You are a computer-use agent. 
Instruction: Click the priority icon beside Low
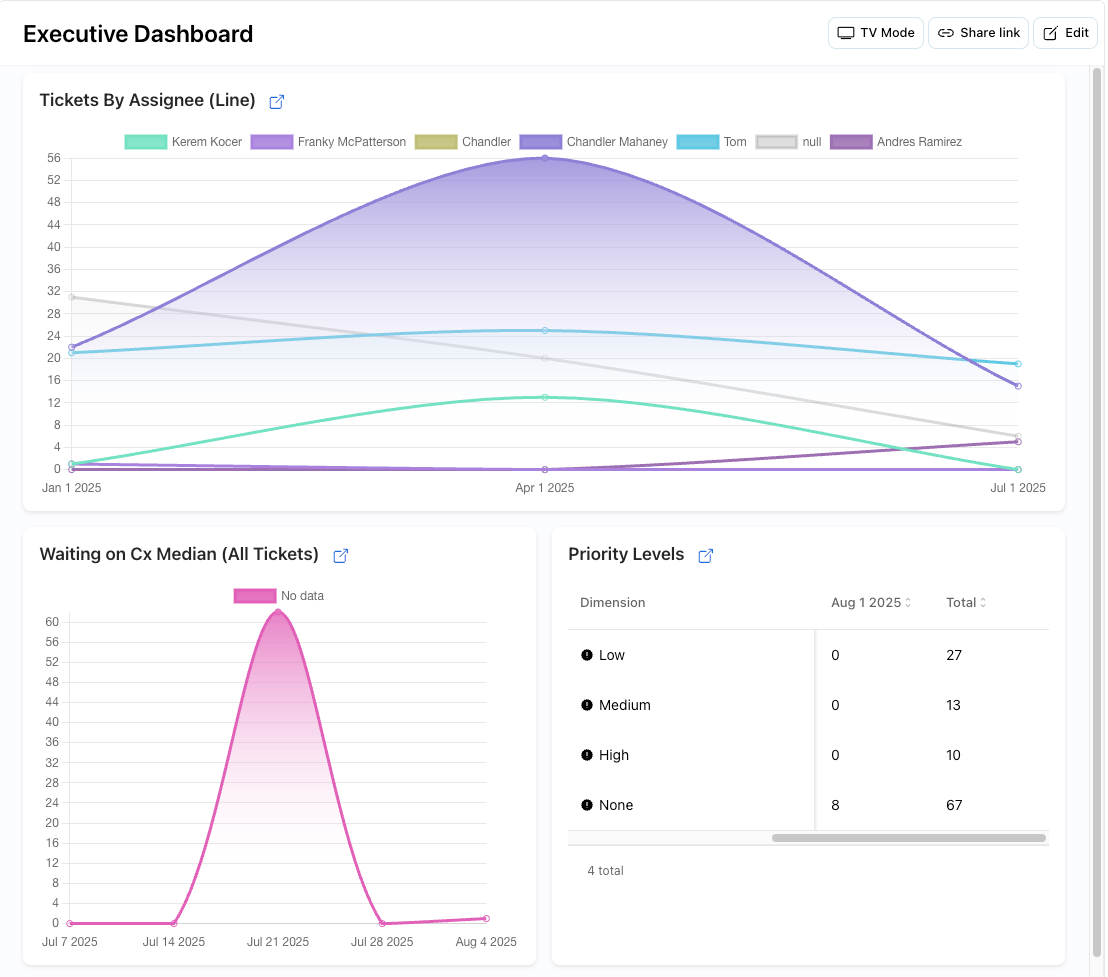click(x=587, y=655)
